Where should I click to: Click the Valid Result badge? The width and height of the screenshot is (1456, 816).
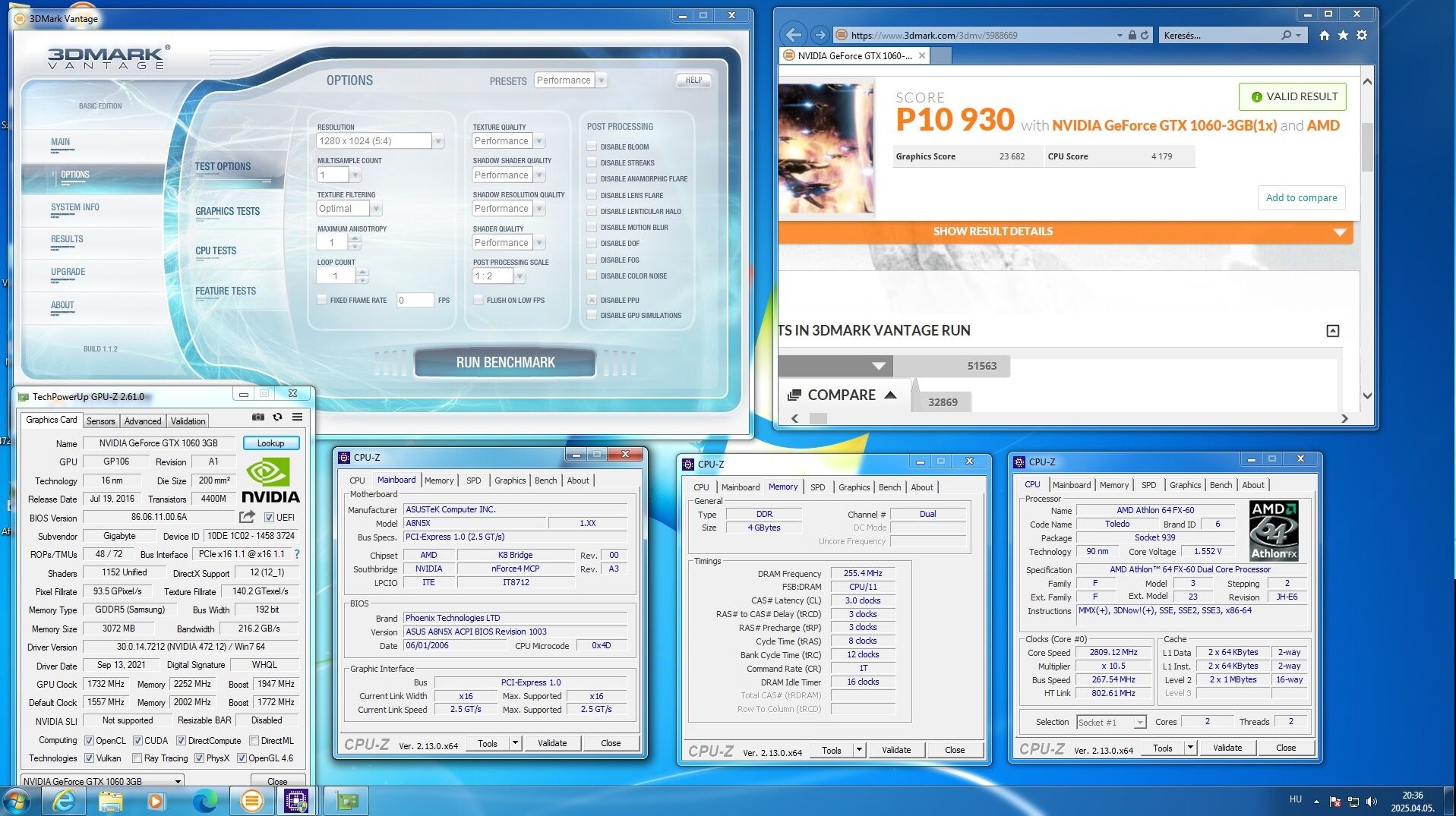point(1292,96)
